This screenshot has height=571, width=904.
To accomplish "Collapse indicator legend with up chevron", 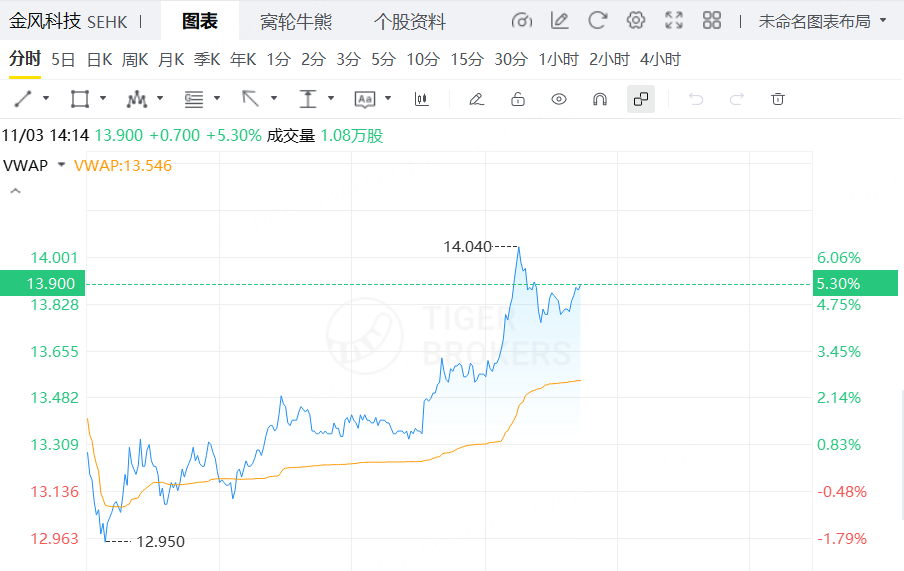I will click(x=16, y=190).
